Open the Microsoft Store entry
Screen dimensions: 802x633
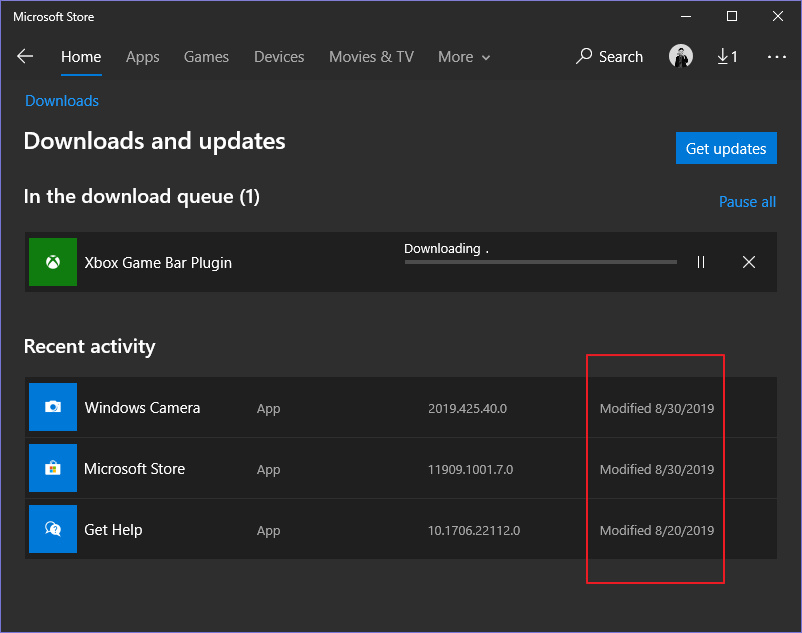[x=400, y=468]
